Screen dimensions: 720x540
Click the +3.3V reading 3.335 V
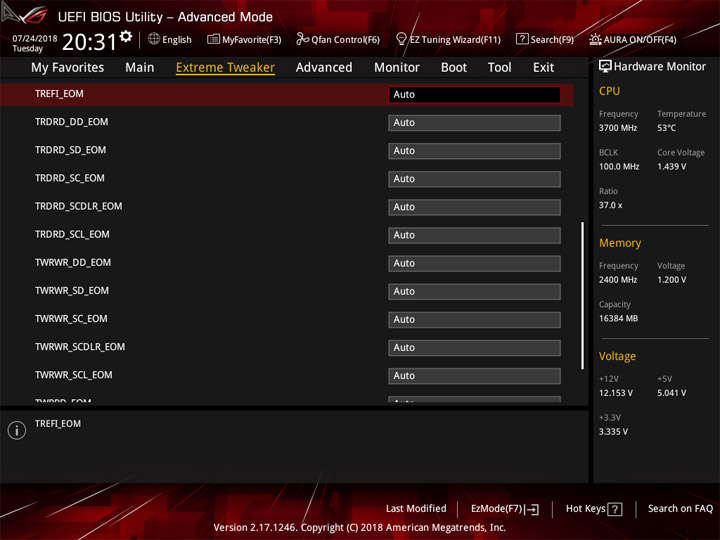(613, 432)
